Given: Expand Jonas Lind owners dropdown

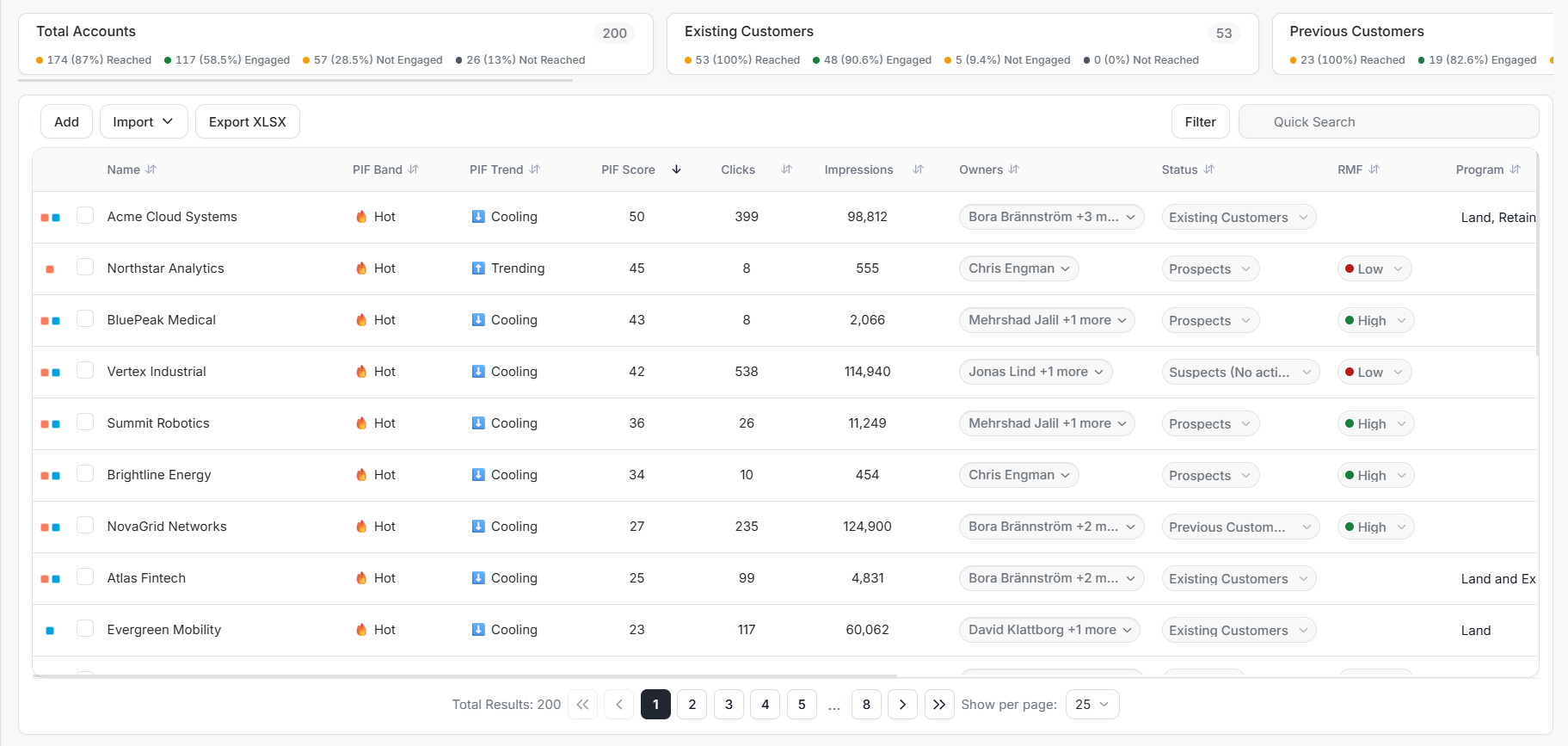Looking at the screenshot, I should point(1036,372).
